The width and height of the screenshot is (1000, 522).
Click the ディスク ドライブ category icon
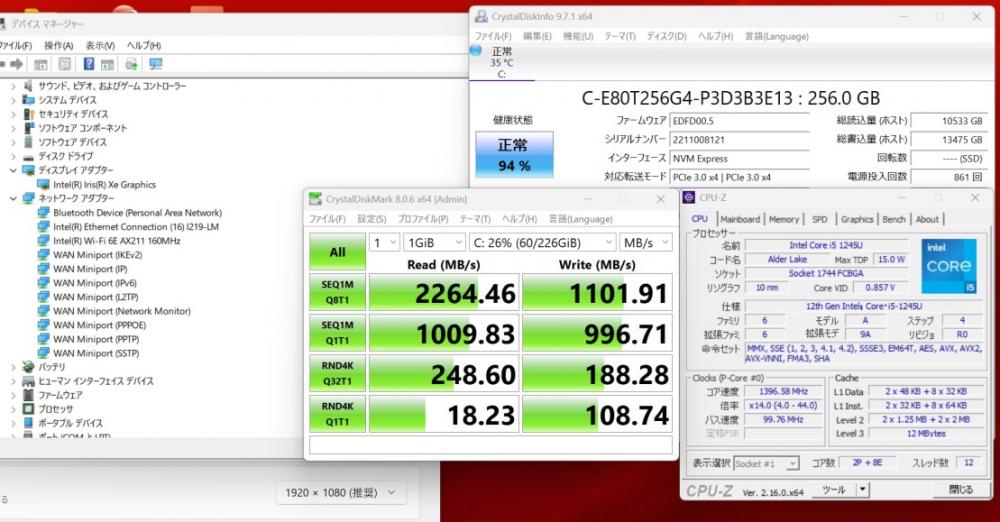(28, 156)
